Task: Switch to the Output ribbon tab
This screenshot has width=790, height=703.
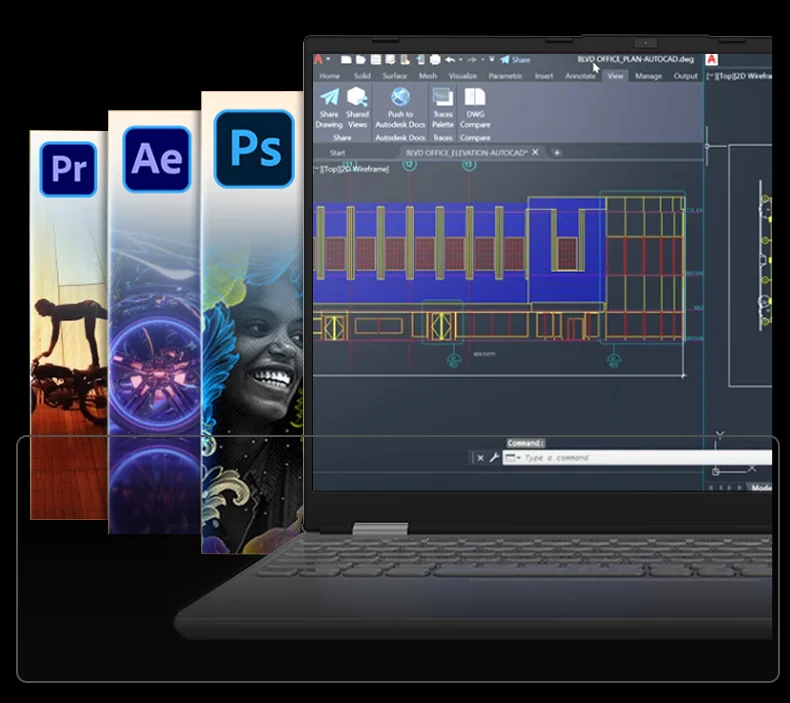Action: (686, 76)
